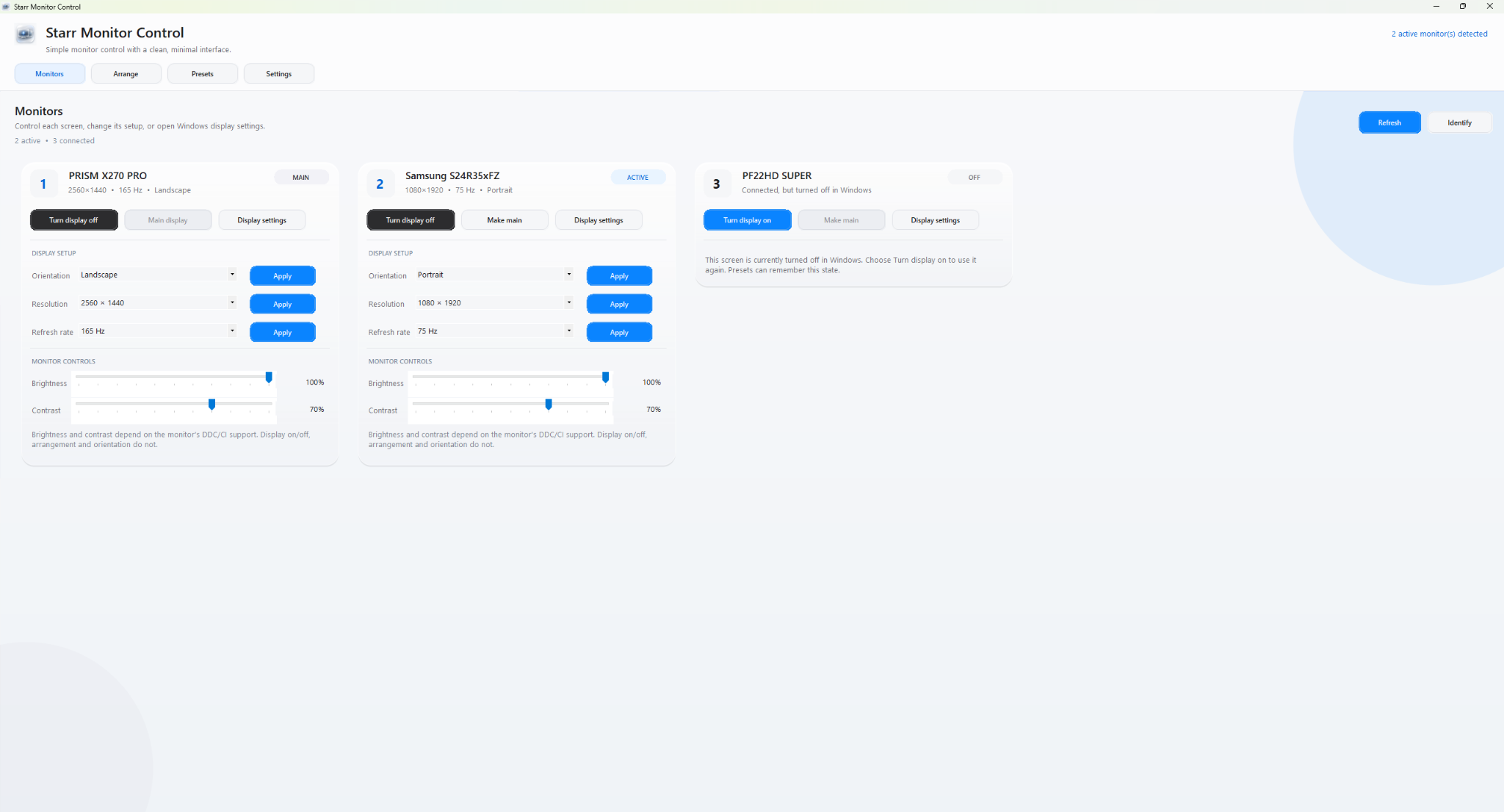1504x812 pixels.
Task: Click monitor number 1 badge
Action: pyautogui.click(x=43, y=184)
